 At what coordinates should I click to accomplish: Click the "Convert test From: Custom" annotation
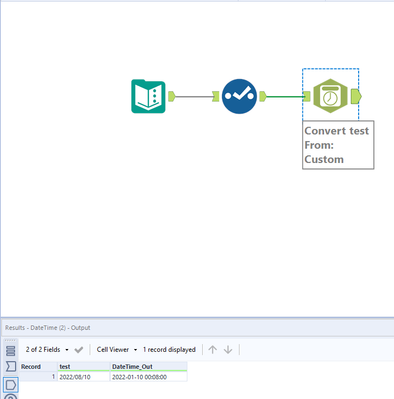click(x=338, y=145)
